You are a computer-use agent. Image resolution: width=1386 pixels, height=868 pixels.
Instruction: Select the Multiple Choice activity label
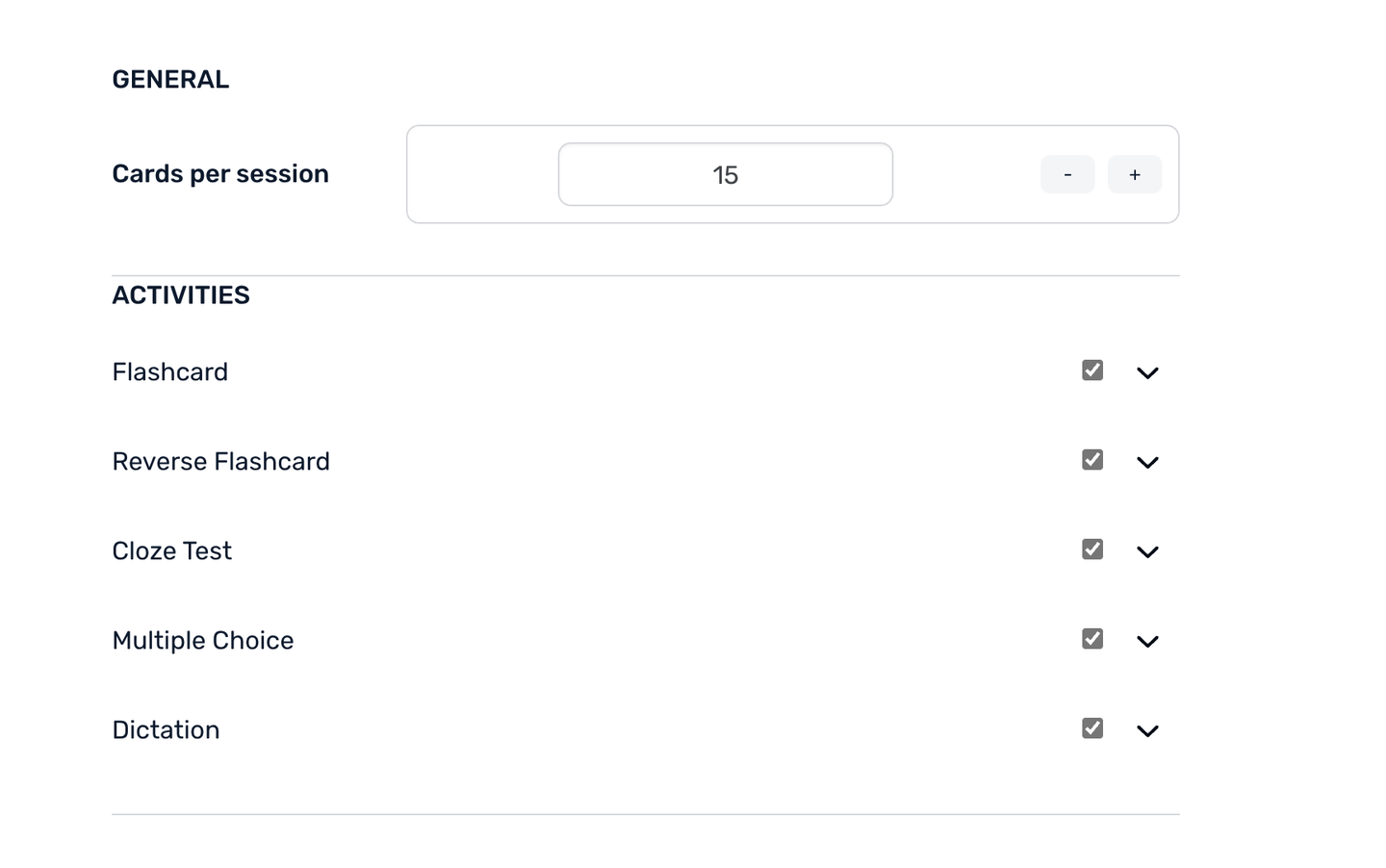[202, 641]
